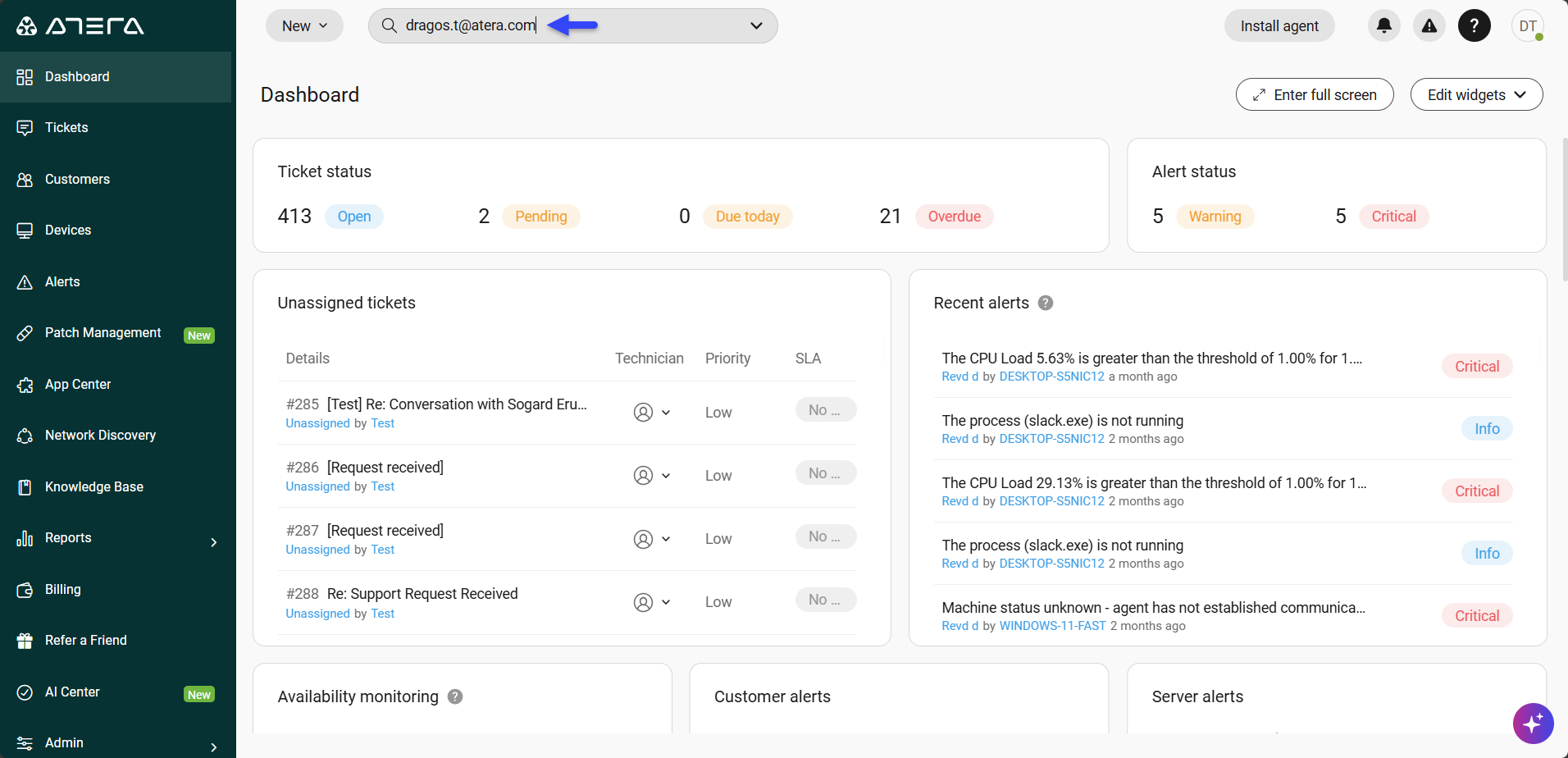
Task: Expand the technician assignment dropdown for ticket #285
Action: [x=652, y=412]
